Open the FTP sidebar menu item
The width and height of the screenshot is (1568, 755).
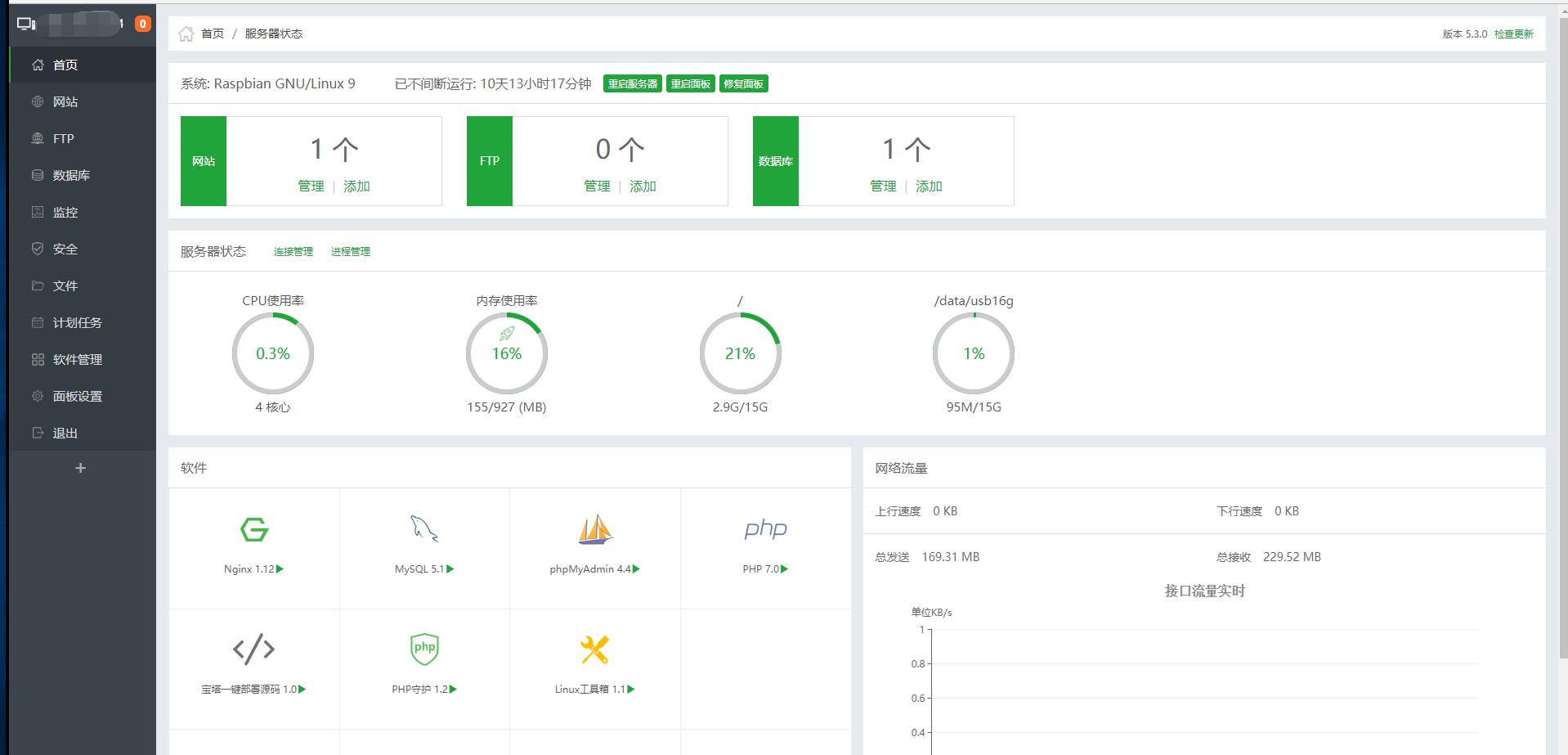82,138
